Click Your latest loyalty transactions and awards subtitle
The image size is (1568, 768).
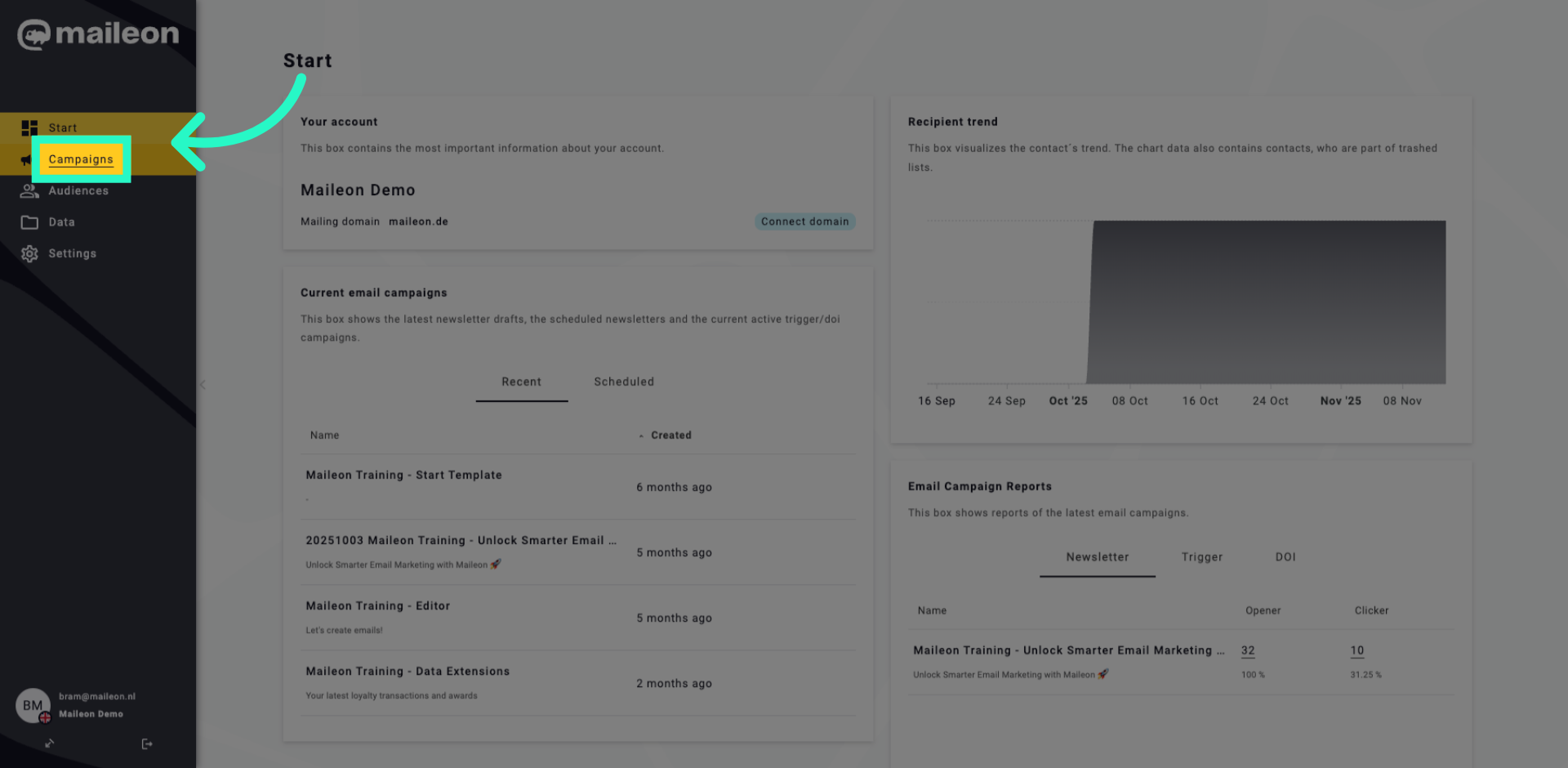click(391, 696)
